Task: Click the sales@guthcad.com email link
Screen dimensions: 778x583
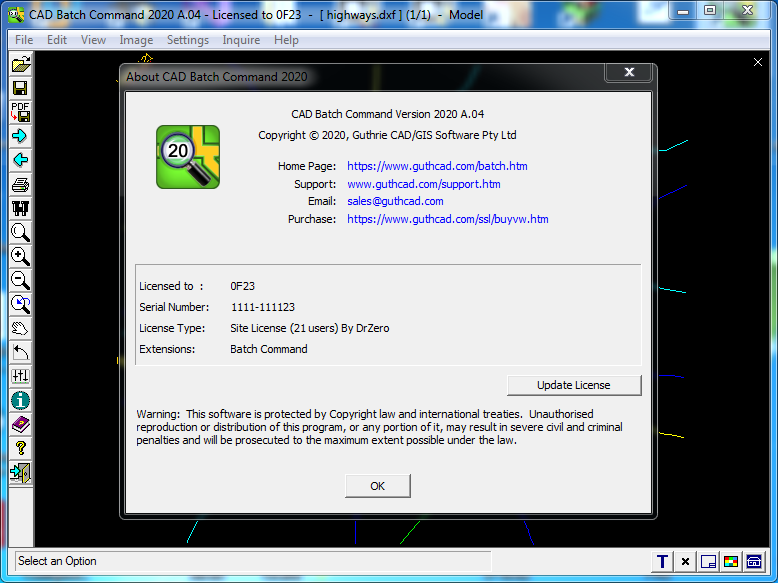Action: (x=395, y=201)
